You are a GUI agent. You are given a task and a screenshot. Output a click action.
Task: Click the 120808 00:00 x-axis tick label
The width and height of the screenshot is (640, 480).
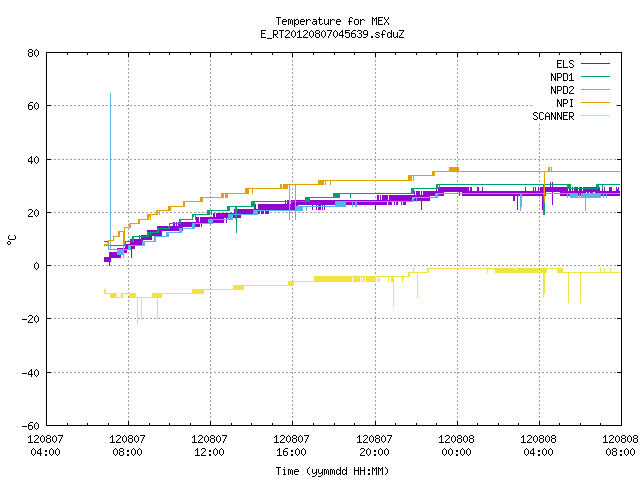[456, 446]
